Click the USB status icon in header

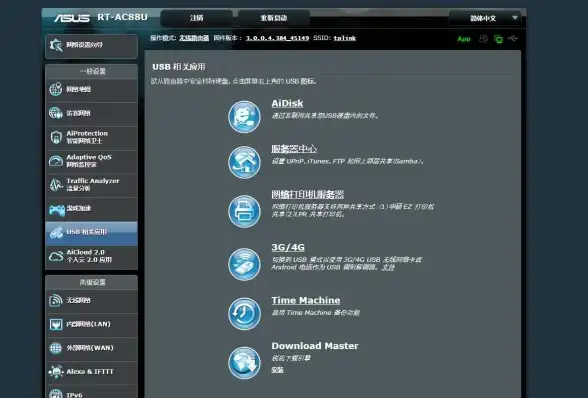click(513, 38)
